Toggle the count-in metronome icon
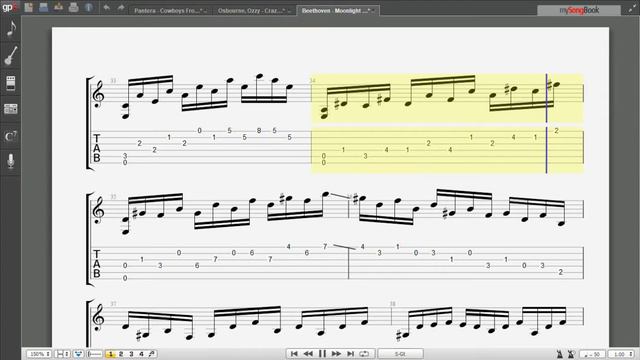The image size is (640, 360). pos(571,354)
